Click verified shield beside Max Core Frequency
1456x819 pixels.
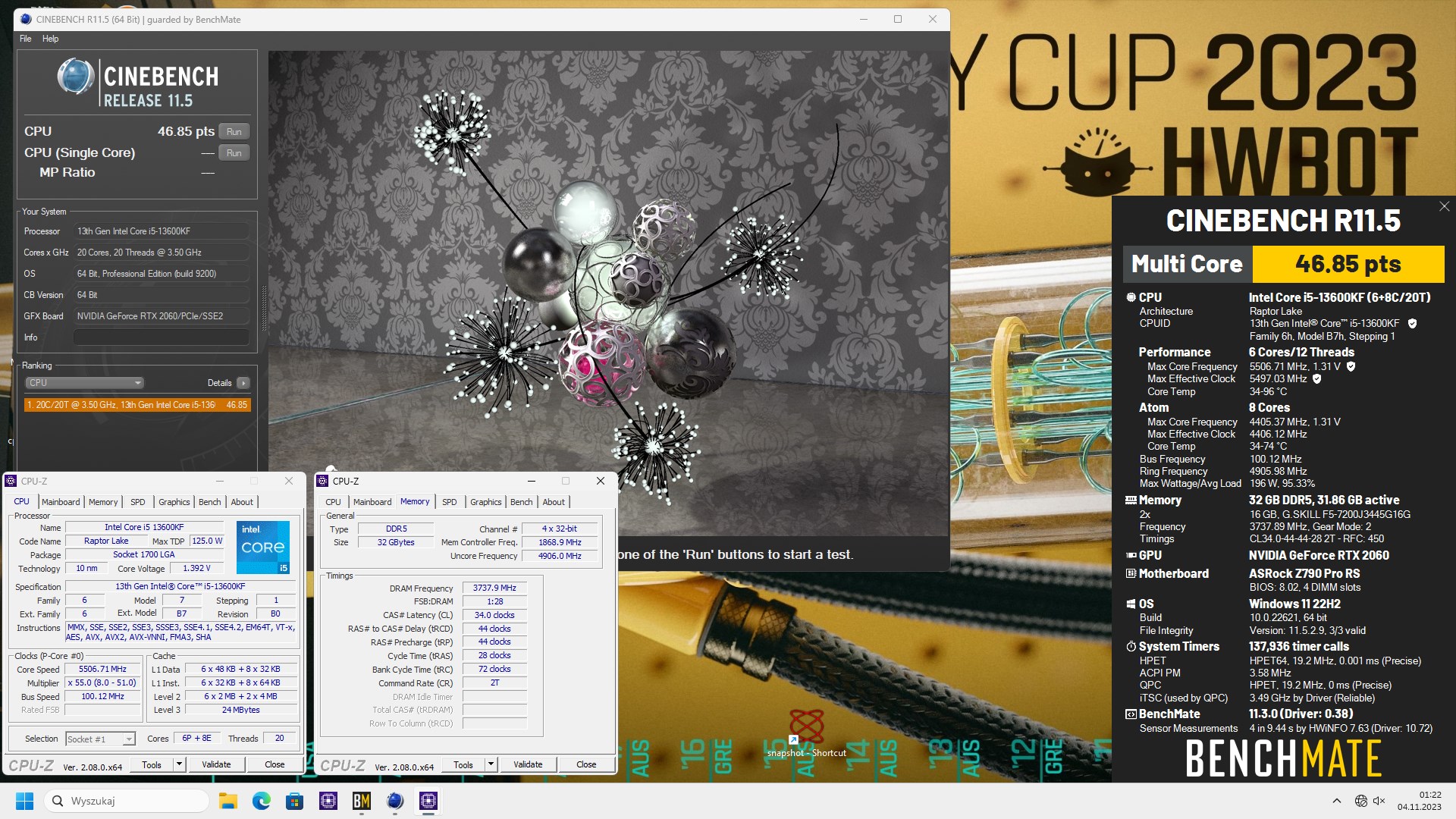click(x=1351, y=366)
